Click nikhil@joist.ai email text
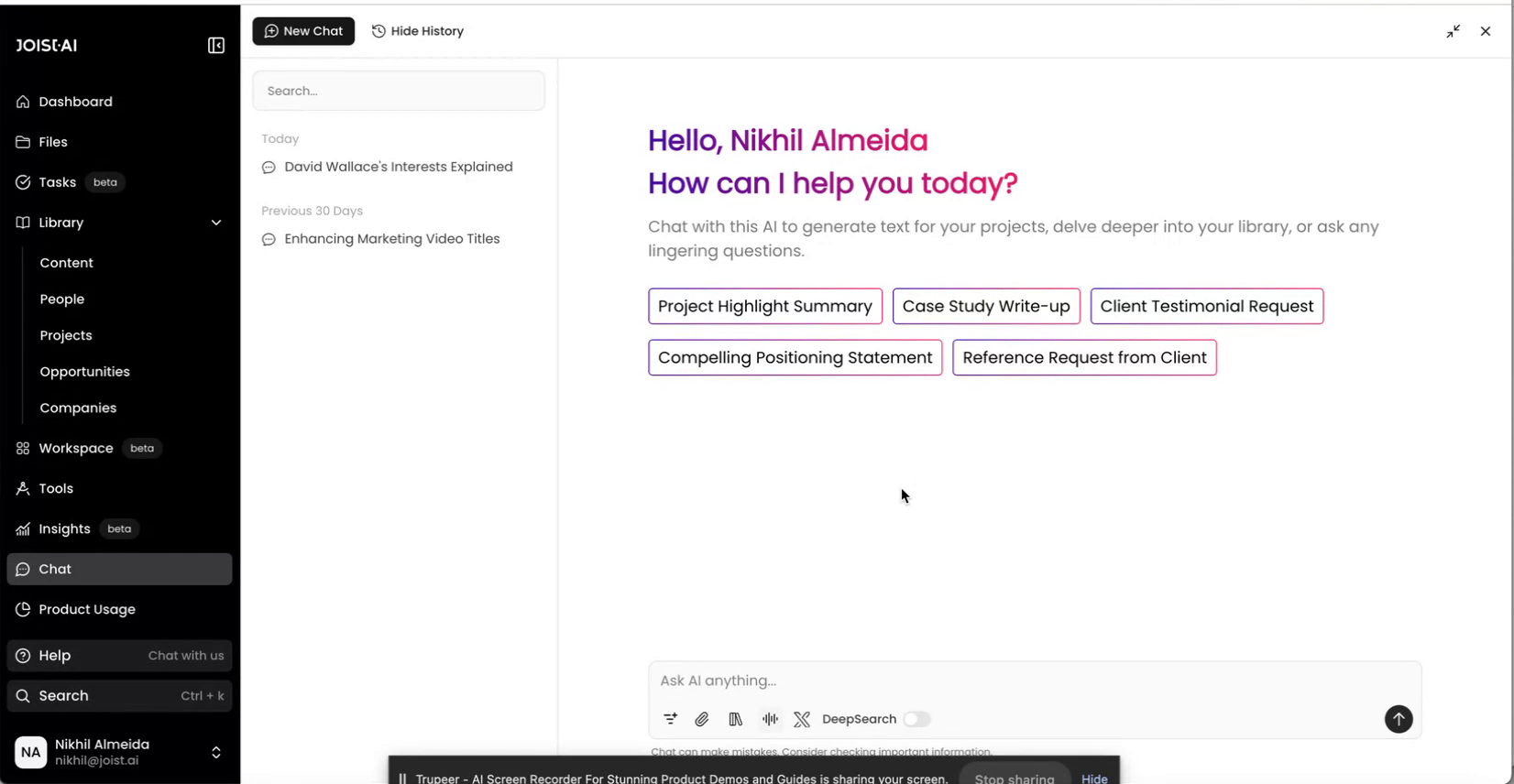1514x784 pixels. (x=97, y=760)
